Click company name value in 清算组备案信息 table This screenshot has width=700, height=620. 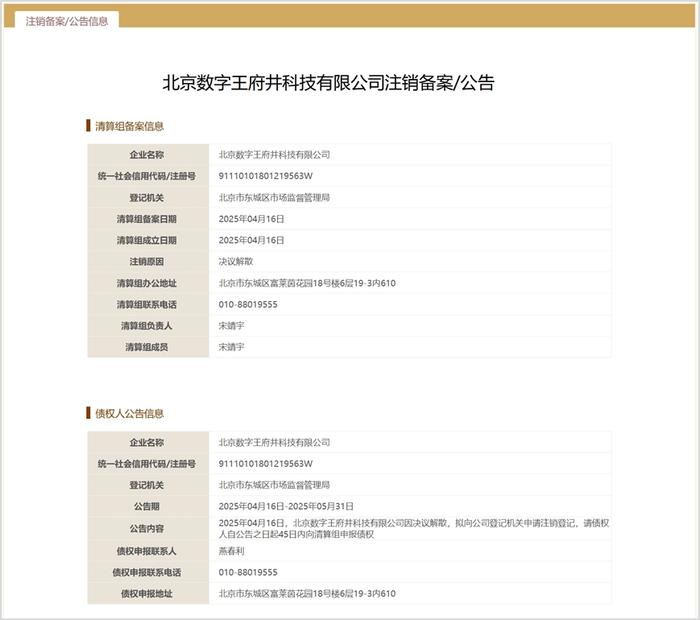pyautogui.click(x=274, y=154)
